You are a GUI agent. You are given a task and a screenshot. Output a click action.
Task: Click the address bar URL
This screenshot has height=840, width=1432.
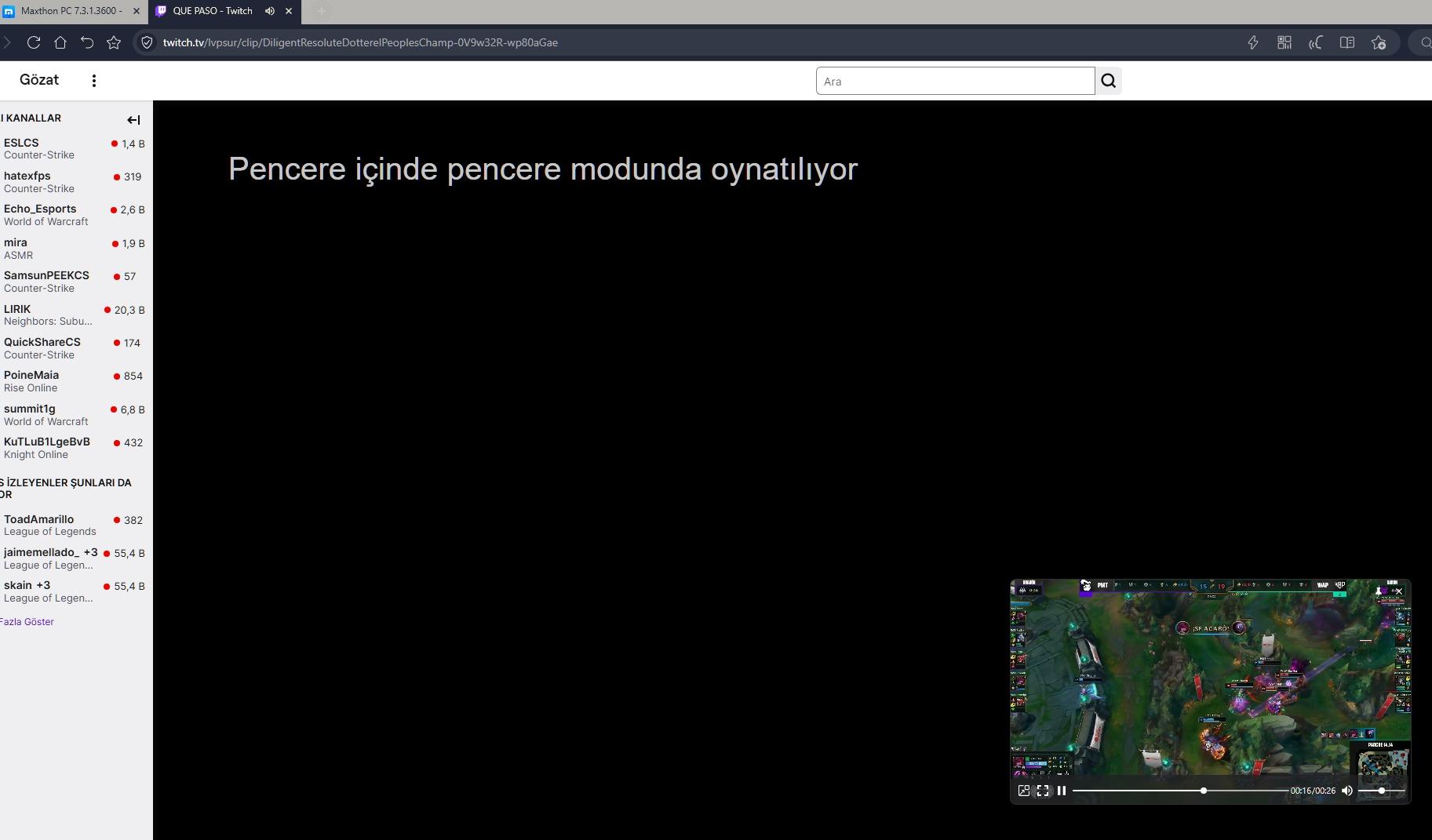click(x=360, y=42)
